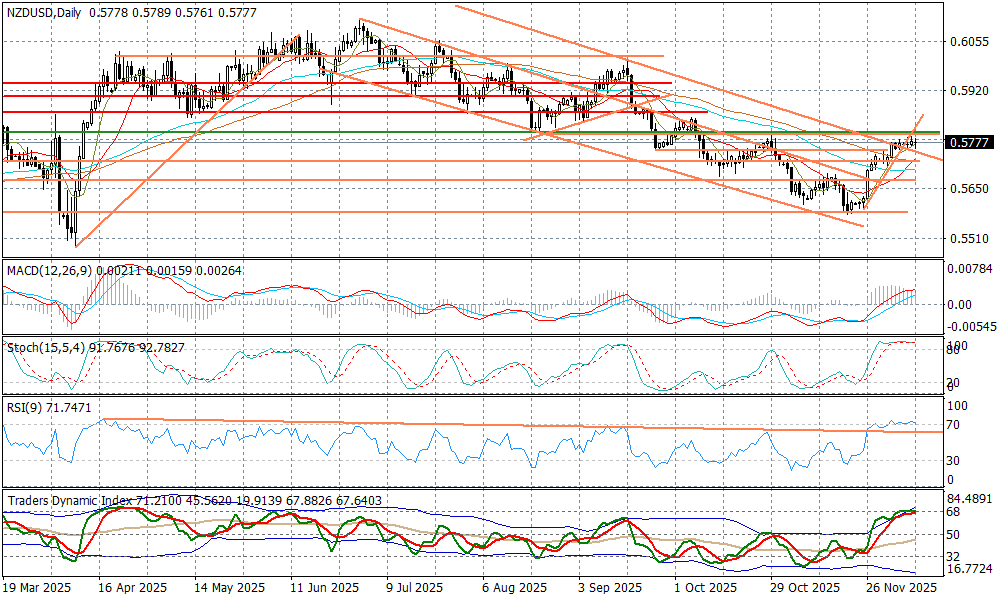Select the Stoch(15,5,4) indicator label
The height and width of the screenshot is (600, 1000).
[47, 347]
